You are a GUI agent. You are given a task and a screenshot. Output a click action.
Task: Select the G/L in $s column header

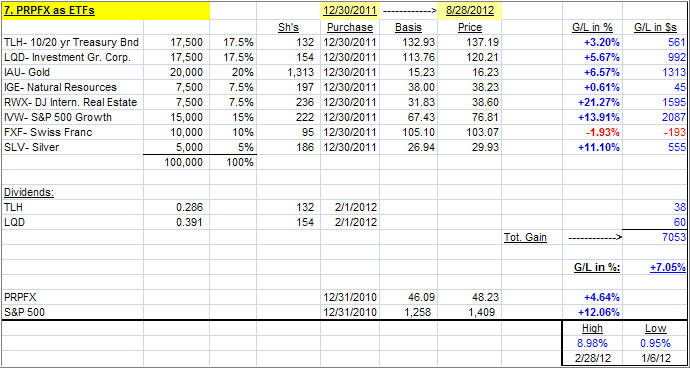[656, 27]
